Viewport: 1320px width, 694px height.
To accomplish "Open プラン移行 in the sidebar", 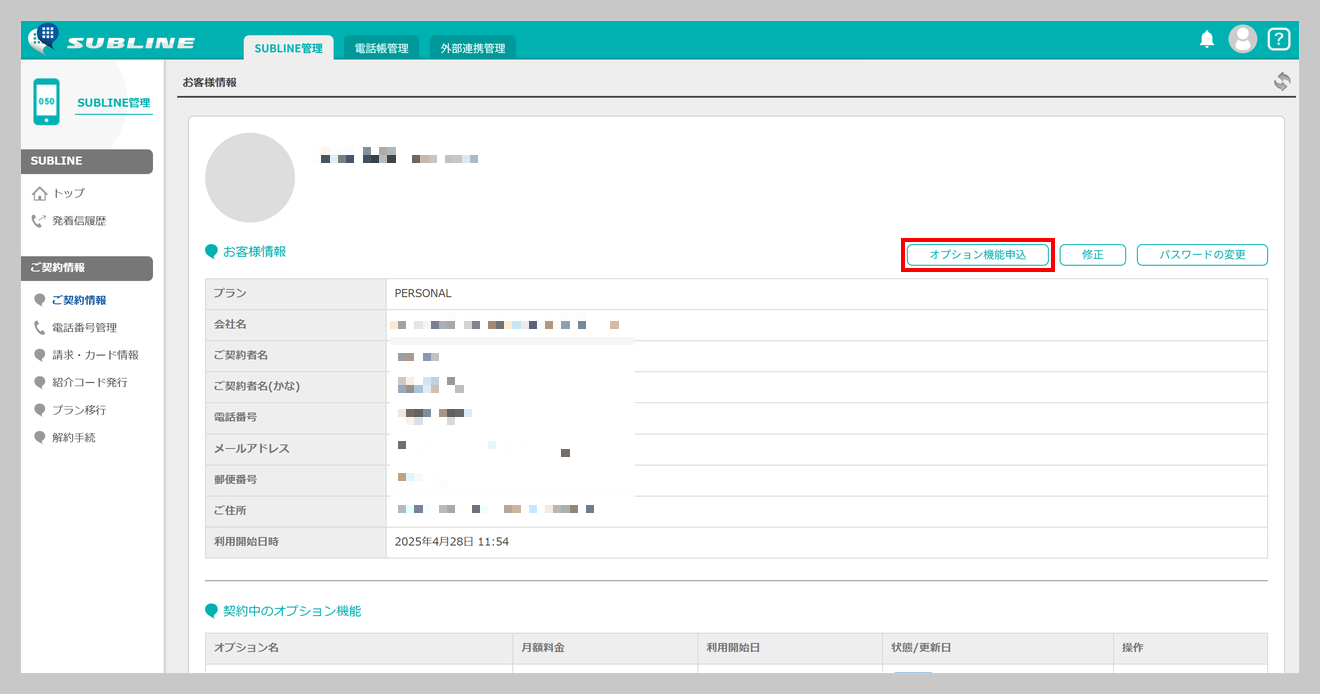I will pyautogui.click(x=79, y=410).
